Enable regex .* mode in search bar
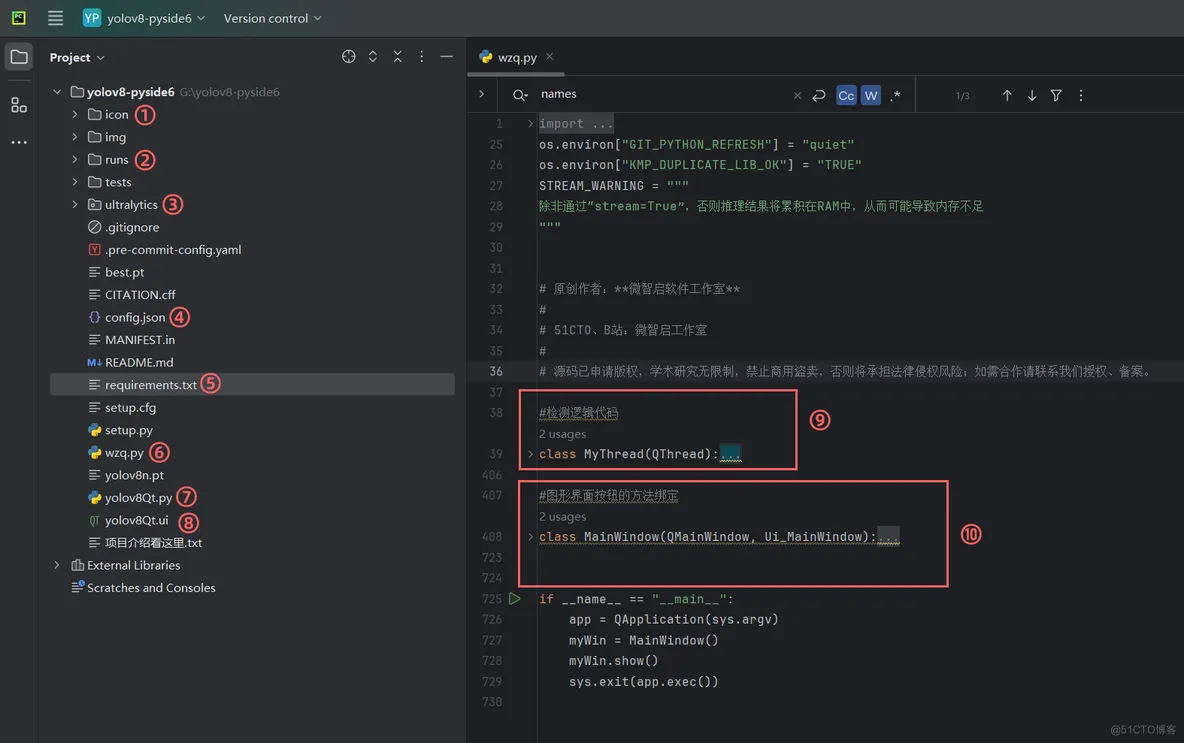 tap(895, 95)
